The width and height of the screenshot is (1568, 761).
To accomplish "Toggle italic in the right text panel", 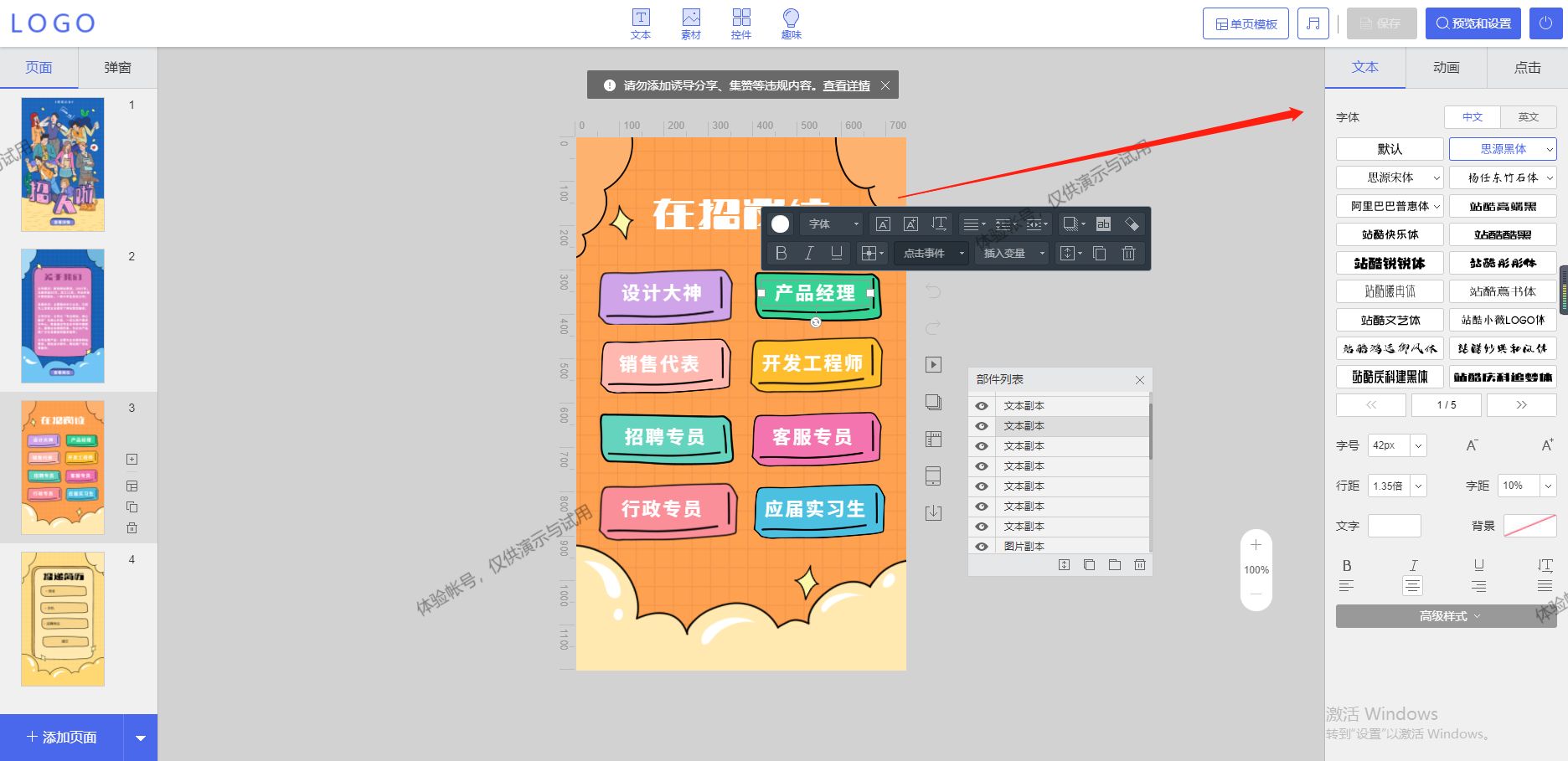I will [x=1413, y=565].
